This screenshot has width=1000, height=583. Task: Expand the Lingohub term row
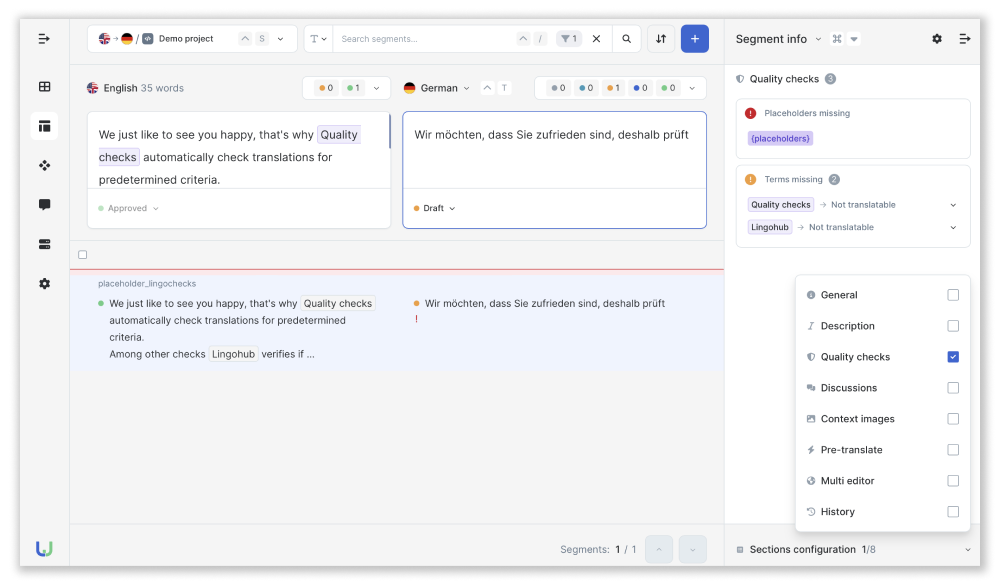(953, 228)
